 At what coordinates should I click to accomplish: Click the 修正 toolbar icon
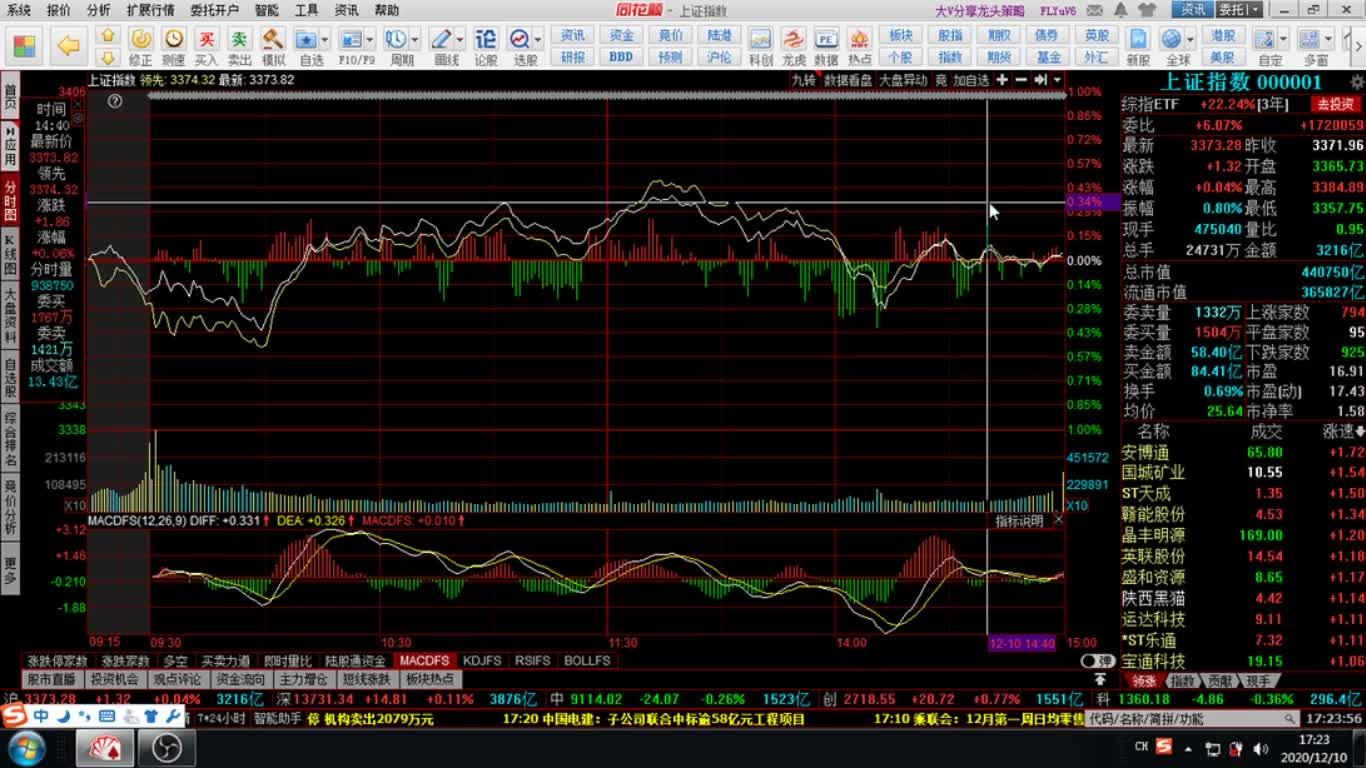tap(140, 39)
